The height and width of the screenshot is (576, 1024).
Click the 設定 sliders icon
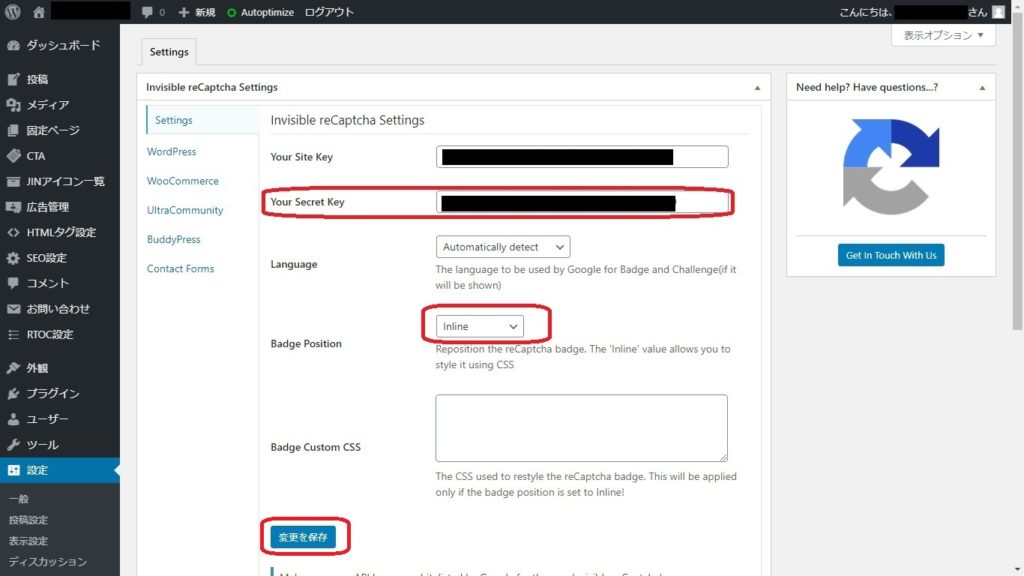pos(13,470)
